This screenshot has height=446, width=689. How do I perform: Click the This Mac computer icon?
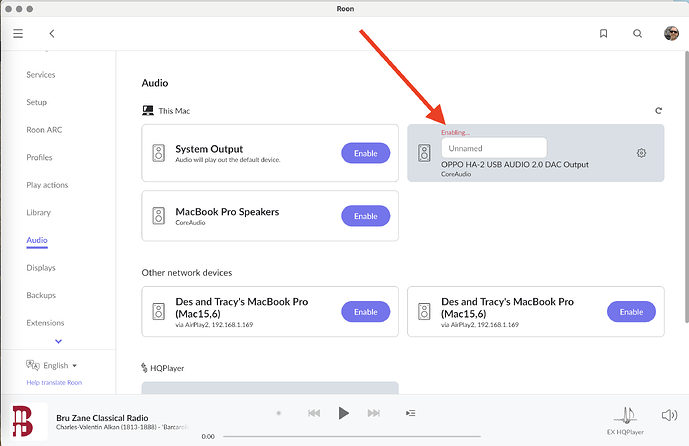click(x=148, y=111)
